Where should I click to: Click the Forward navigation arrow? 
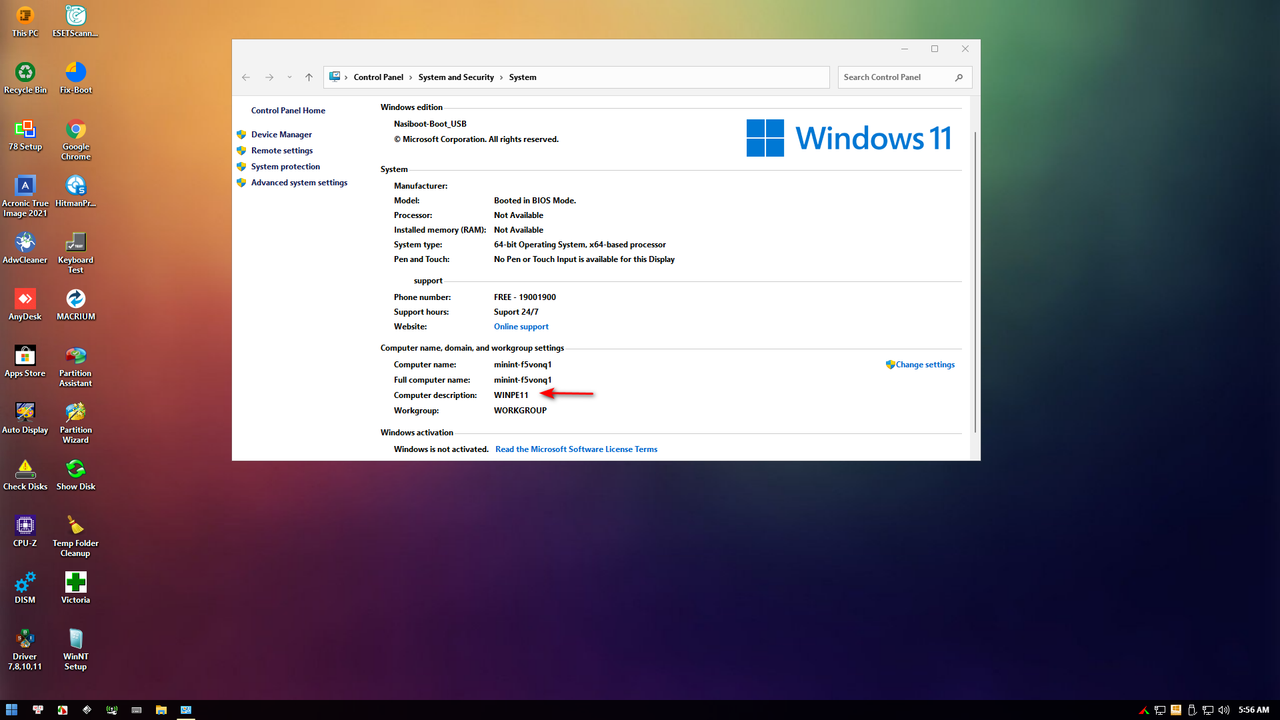[269, 77]
